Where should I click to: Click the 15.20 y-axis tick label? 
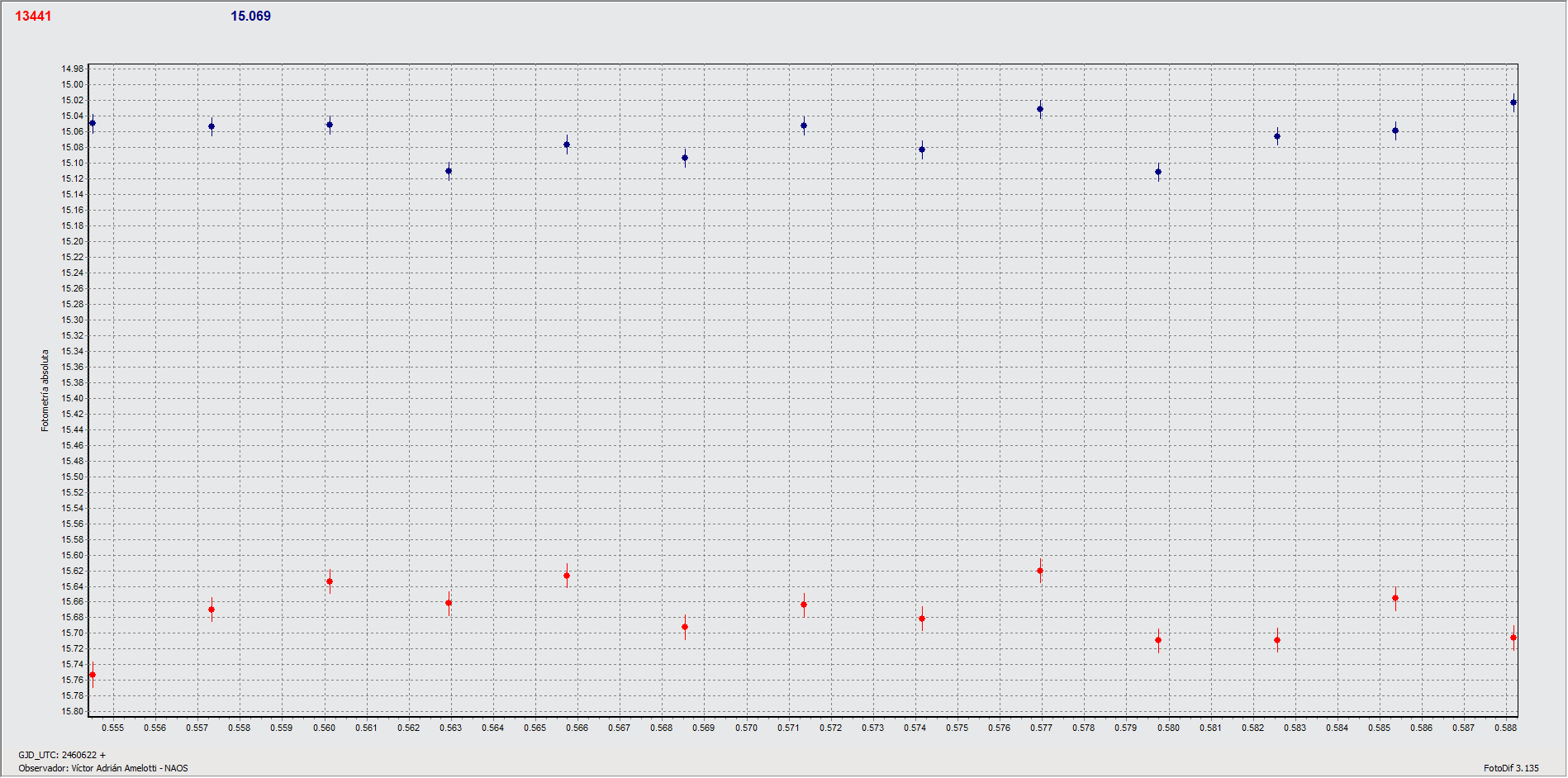[73, 241]
